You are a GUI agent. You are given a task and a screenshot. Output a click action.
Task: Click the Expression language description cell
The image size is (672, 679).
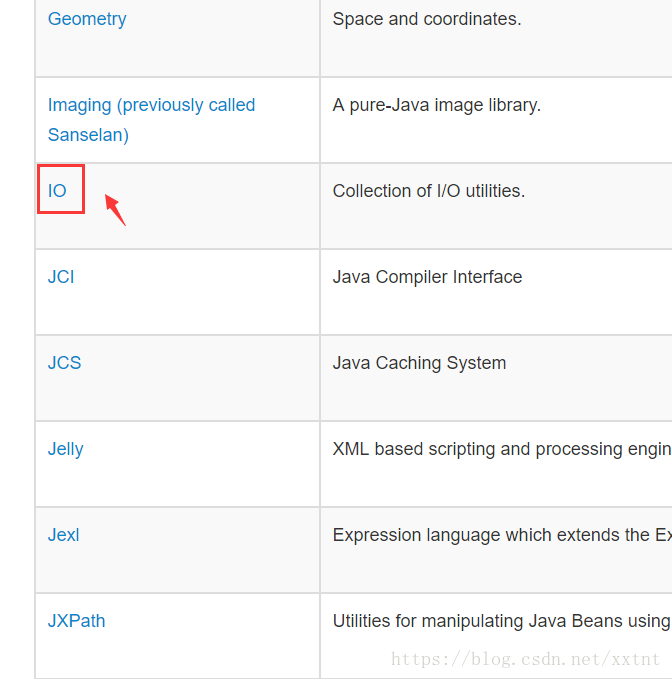pos(496,550)
